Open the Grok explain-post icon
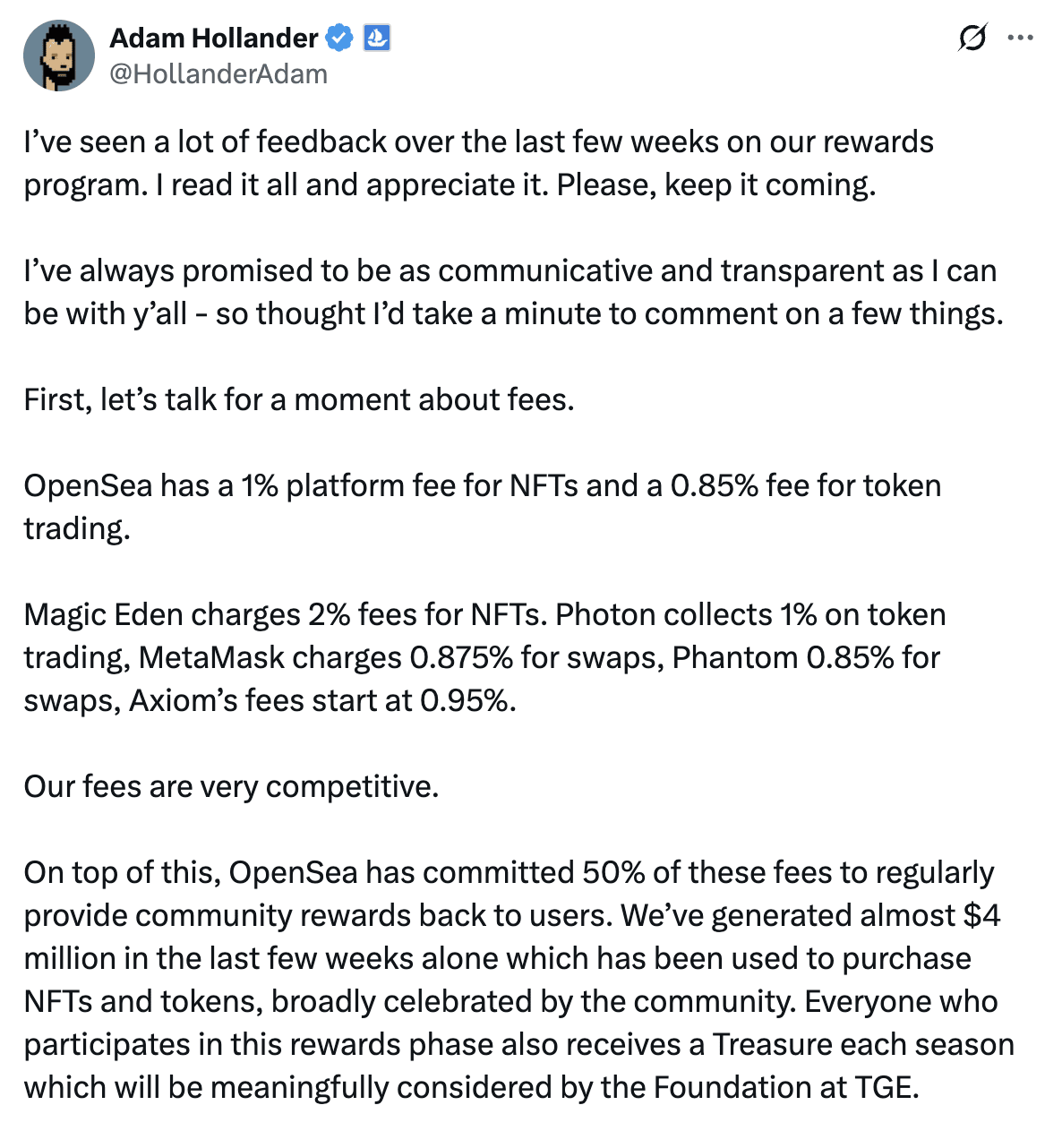Image resolution: width=1062 pixels, height=1148 pixels. 972,39
